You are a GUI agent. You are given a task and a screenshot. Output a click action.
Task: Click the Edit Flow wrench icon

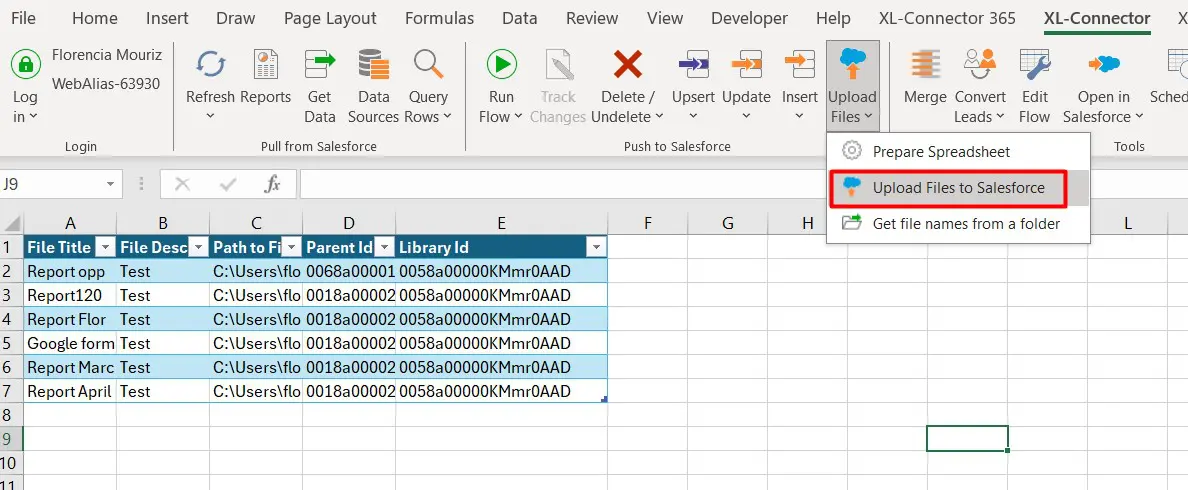point(1034,64)
